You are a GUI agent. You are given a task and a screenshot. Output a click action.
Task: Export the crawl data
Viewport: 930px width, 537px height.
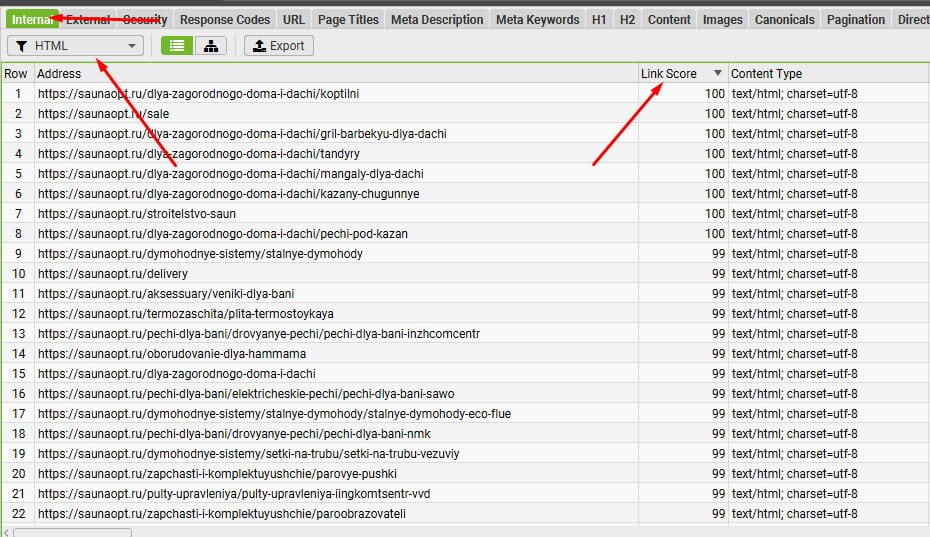pyautogui.click(x=279, y=46)
